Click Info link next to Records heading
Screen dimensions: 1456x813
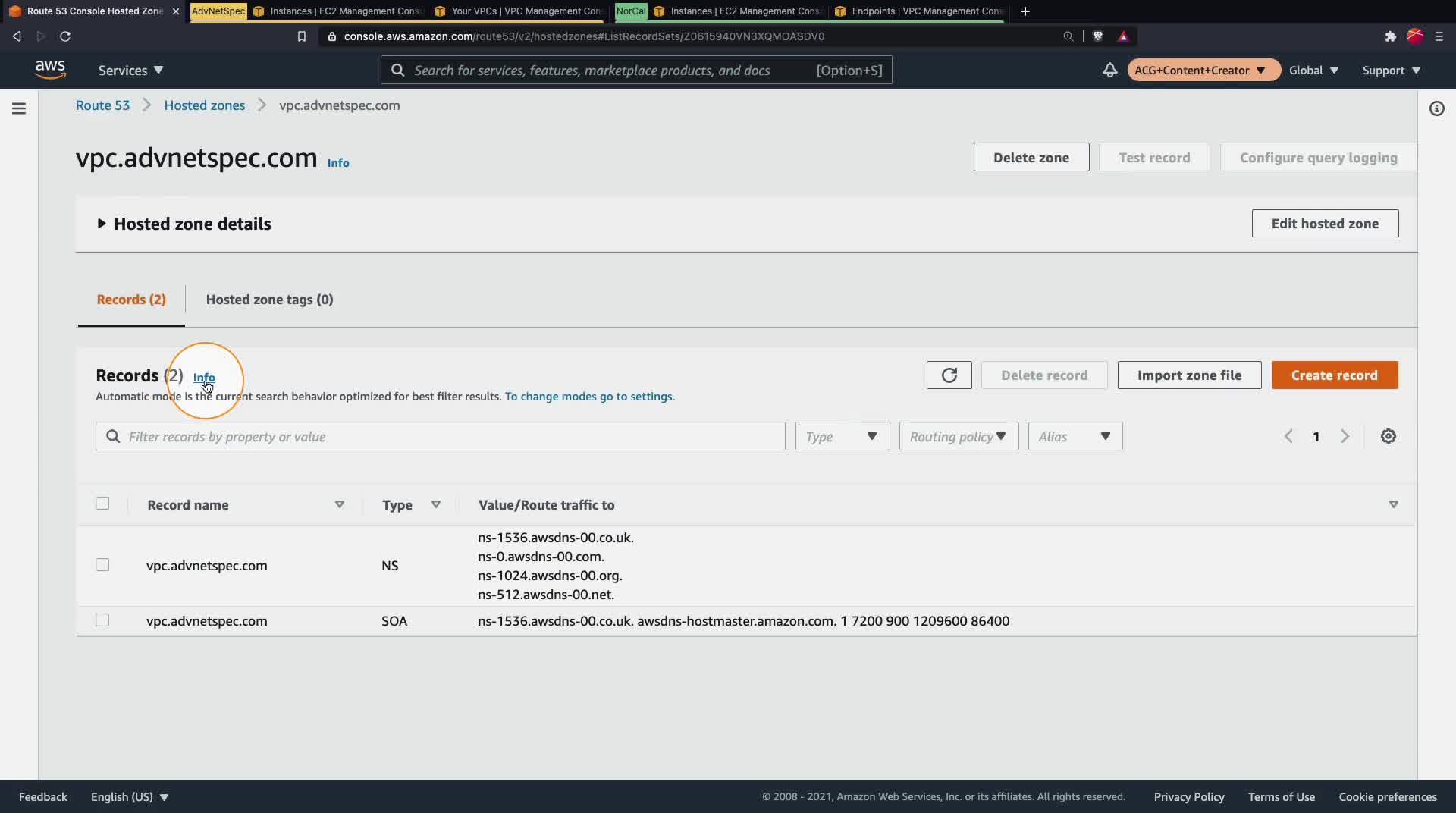[x=204, y=377]
